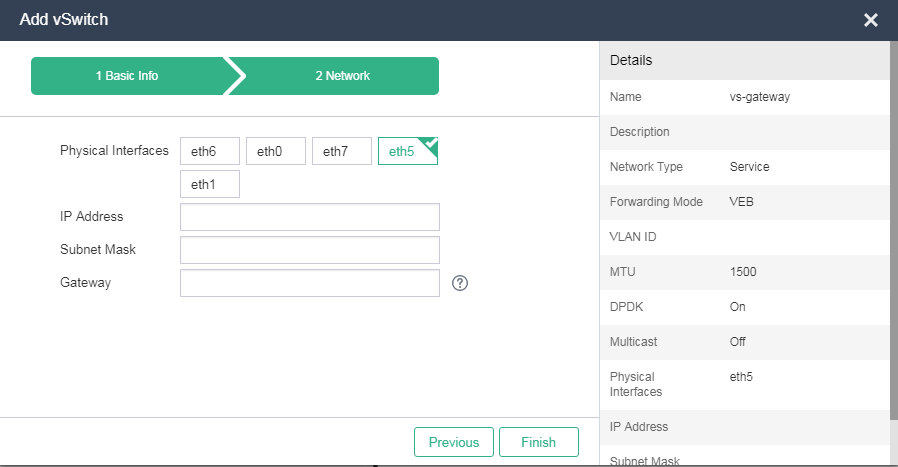Pick the eth1 physical interface
Viewport: 898px width, 467px height.
tap(210, 185)
